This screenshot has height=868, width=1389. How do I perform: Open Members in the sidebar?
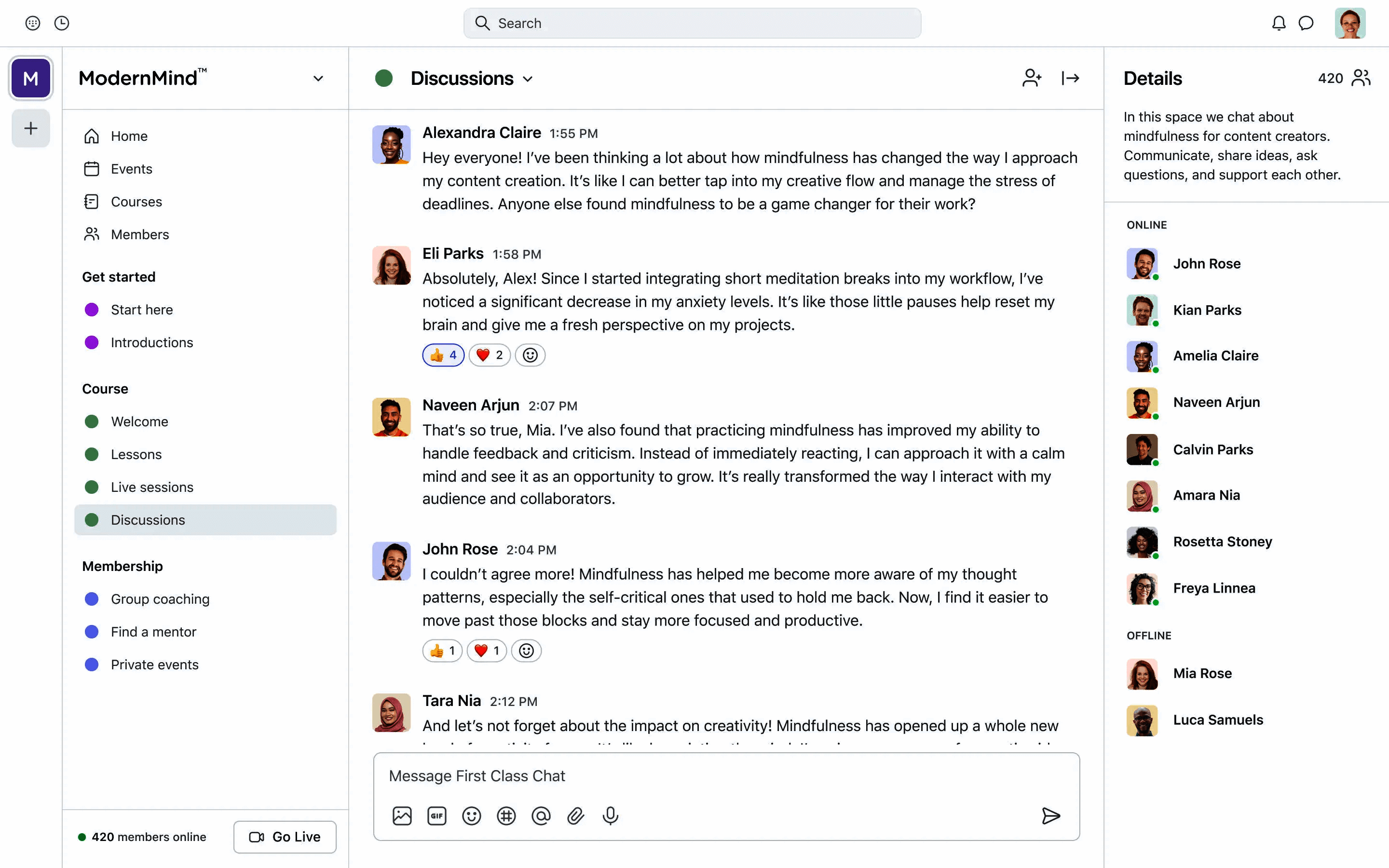click(x=139, y=234)
